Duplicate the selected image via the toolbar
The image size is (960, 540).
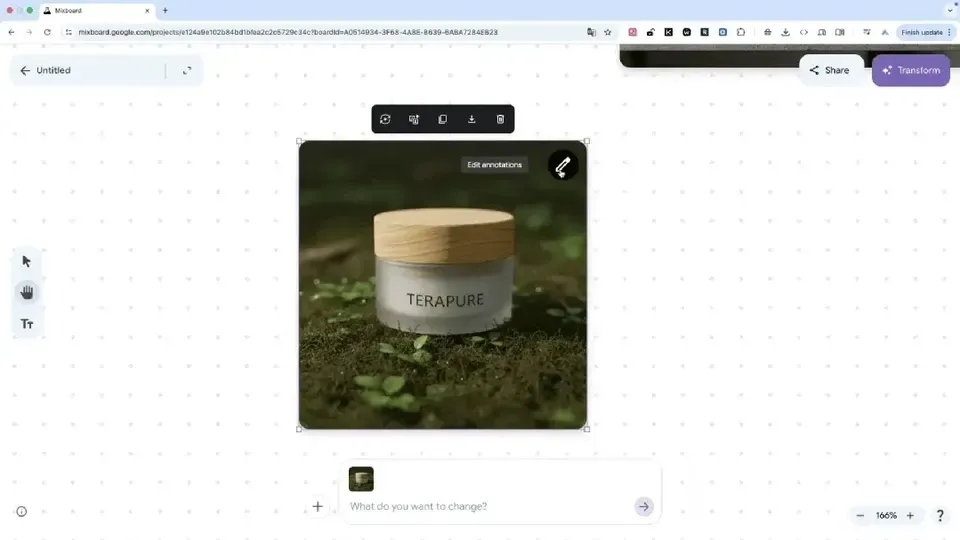coord(443,119)
